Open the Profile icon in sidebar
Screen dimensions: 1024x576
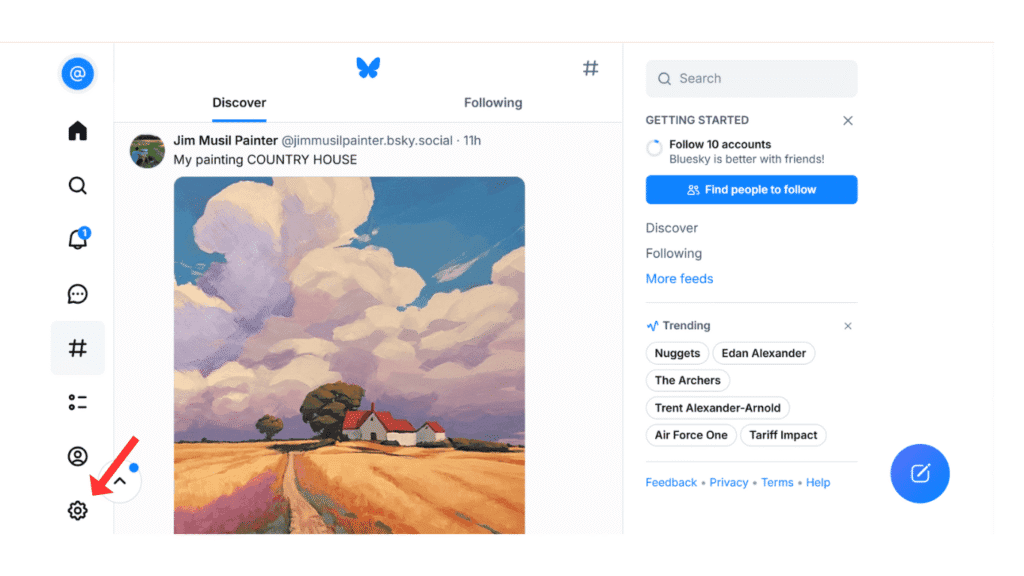(x=77, y=456)
